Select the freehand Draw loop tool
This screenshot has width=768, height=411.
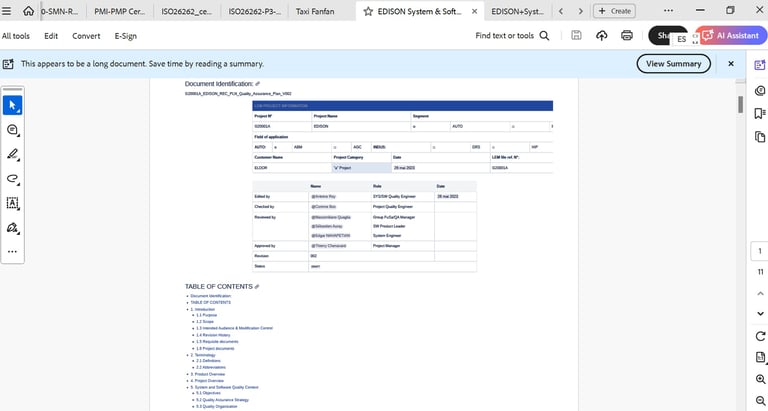(12, 179)
